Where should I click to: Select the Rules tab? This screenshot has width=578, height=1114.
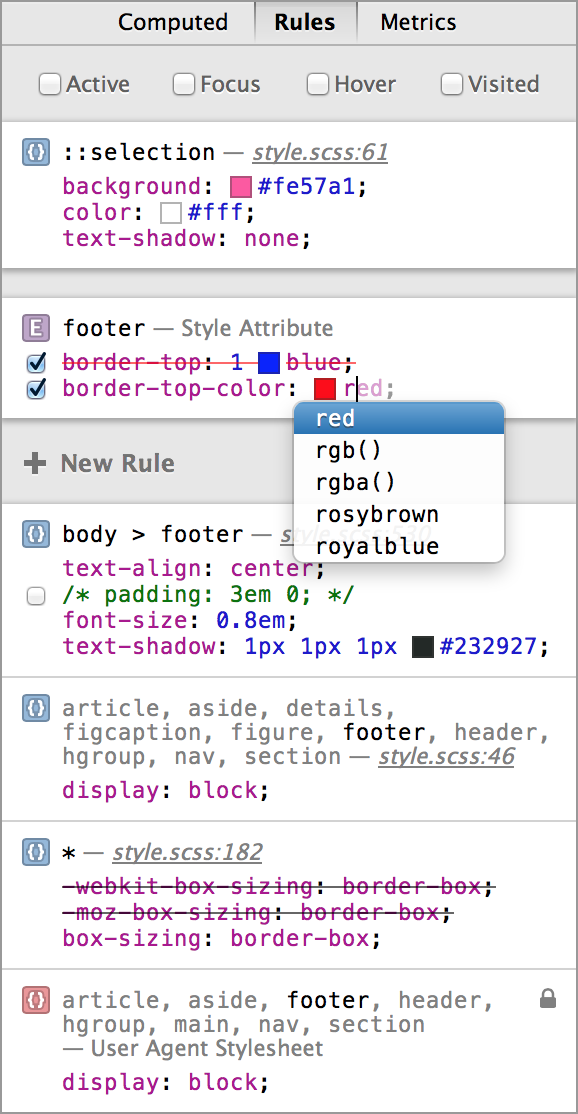[305, 22]
